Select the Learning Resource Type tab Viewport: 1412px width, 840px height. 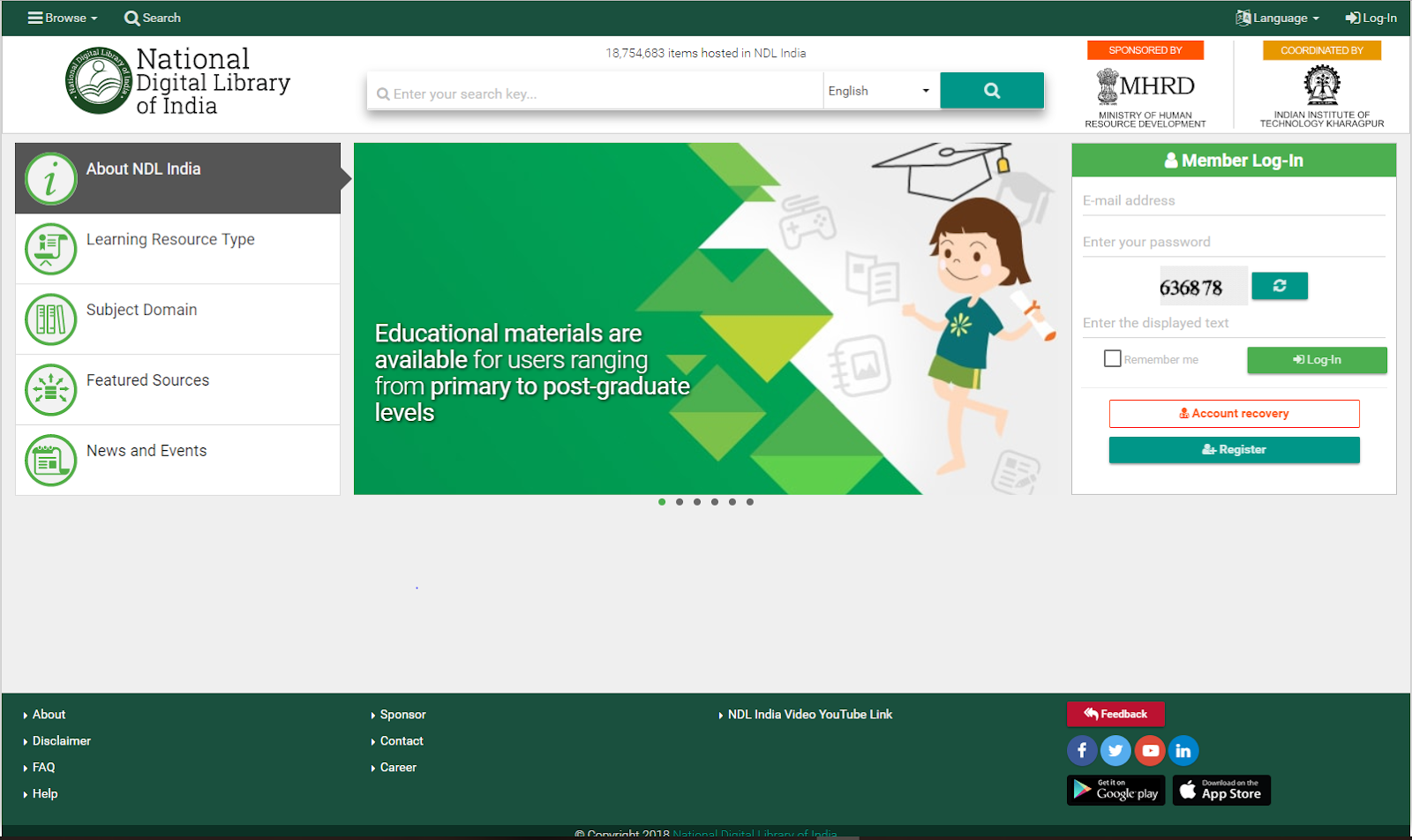177,249
